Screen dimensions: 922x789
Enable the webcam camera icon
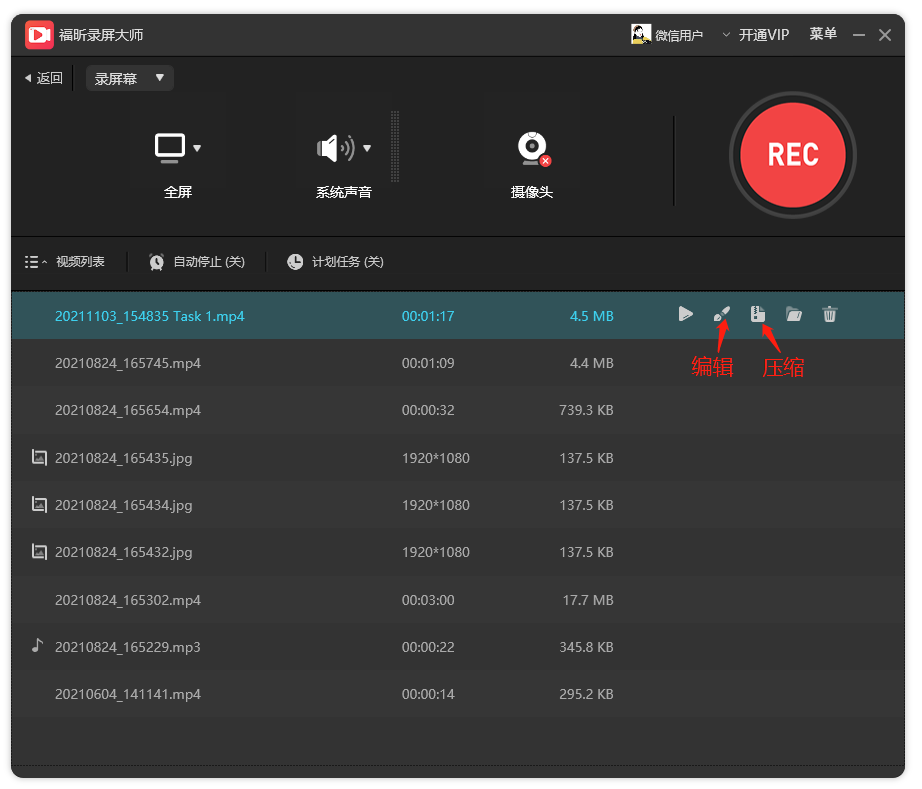pyautogui.click(x=533, y=149)
